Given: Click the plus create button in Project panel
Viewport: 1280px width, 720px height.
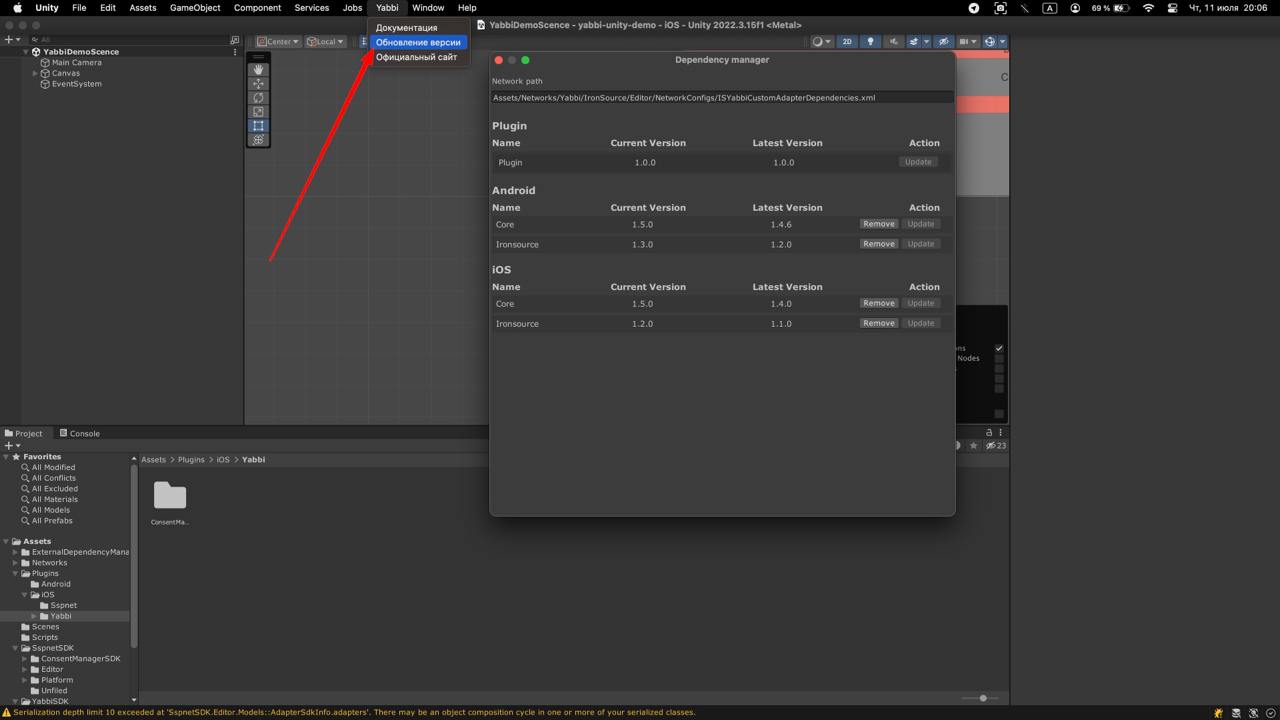Looking at the screenshot, I should (9, 446).
